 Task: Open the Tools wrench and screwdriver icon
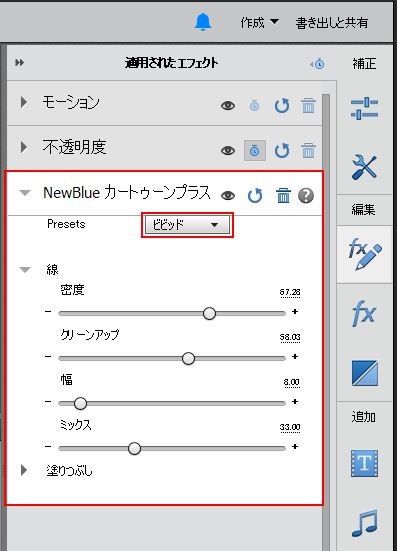click(x=364, y=167)
